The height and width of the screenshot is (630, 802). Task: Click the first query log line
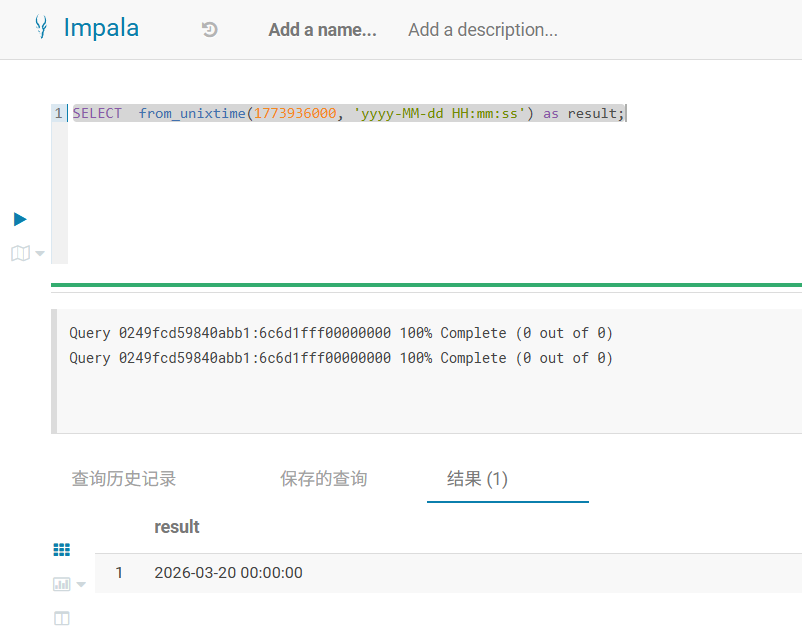point(340,333)
